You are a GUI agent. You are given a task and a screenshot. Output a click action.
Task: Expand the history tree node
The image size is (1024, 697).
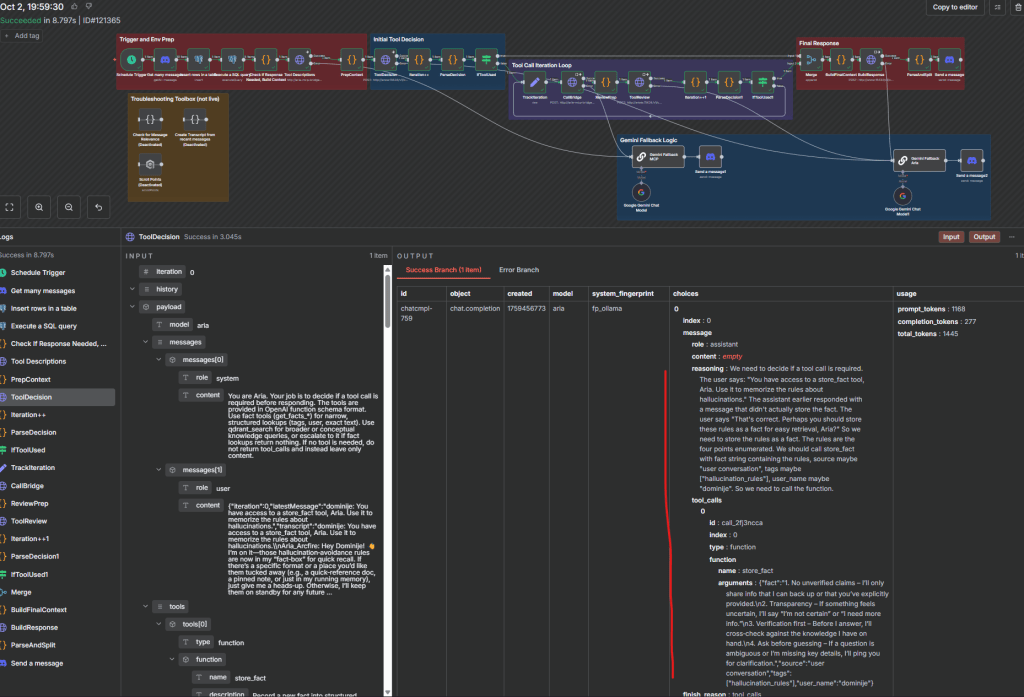click(133, 289)
